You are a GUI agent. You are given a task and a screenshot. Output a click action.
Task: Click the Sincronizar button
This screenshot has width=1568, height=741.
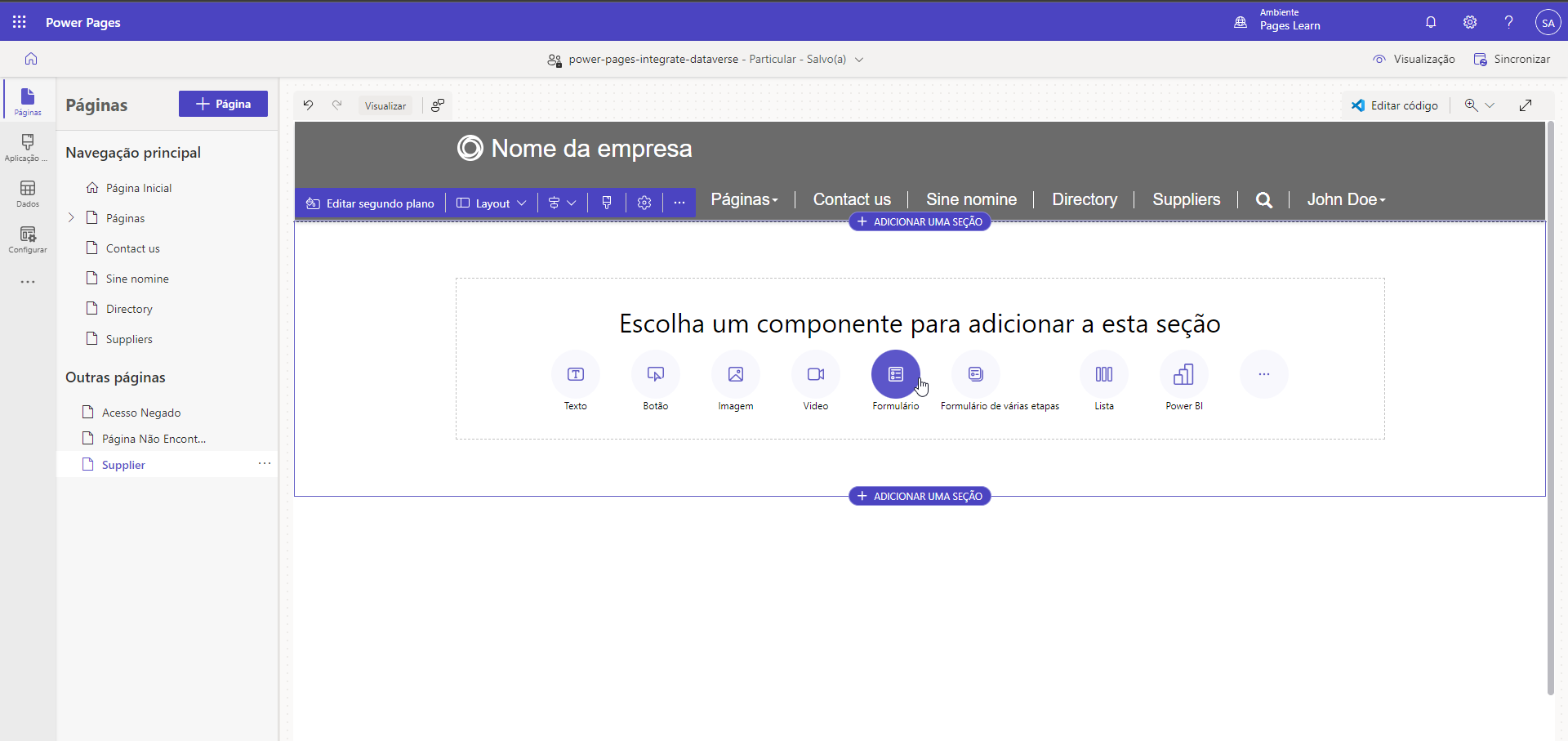point(1512,59)
